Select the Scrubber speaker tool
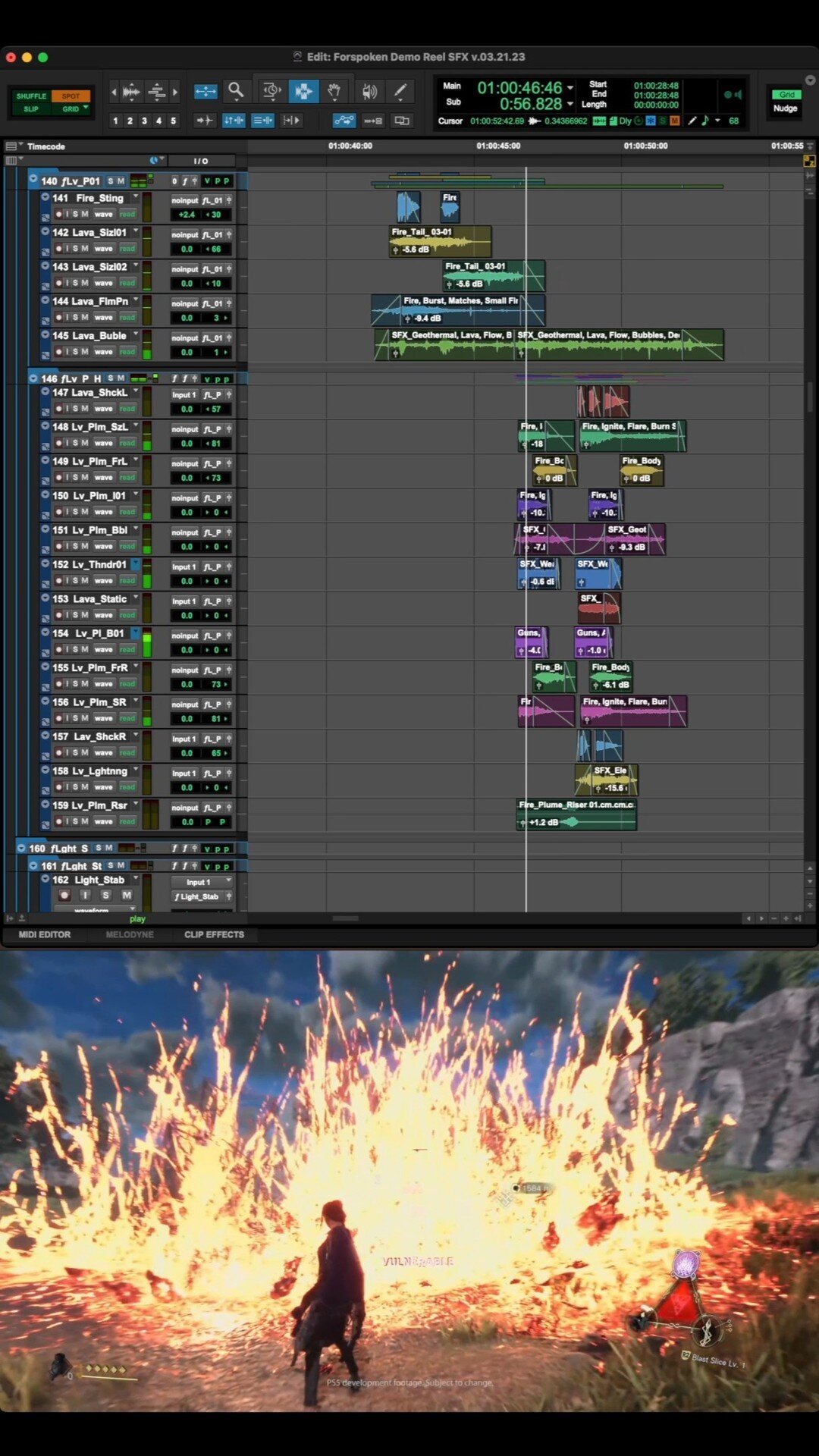Screen dimensions: 819x1456 coord(369,92)
